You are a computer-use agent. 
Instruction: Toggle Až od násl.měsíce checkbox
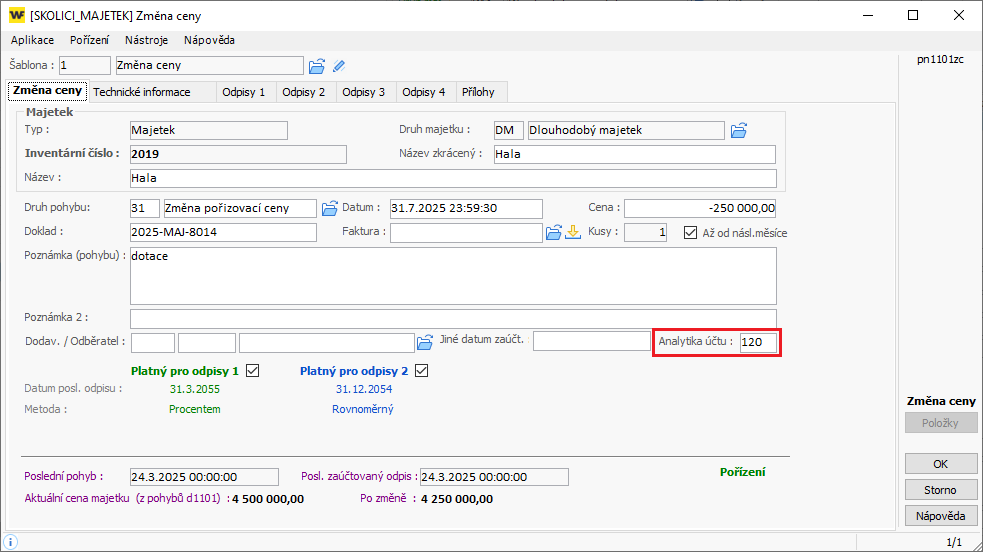[x=690, y=232]
